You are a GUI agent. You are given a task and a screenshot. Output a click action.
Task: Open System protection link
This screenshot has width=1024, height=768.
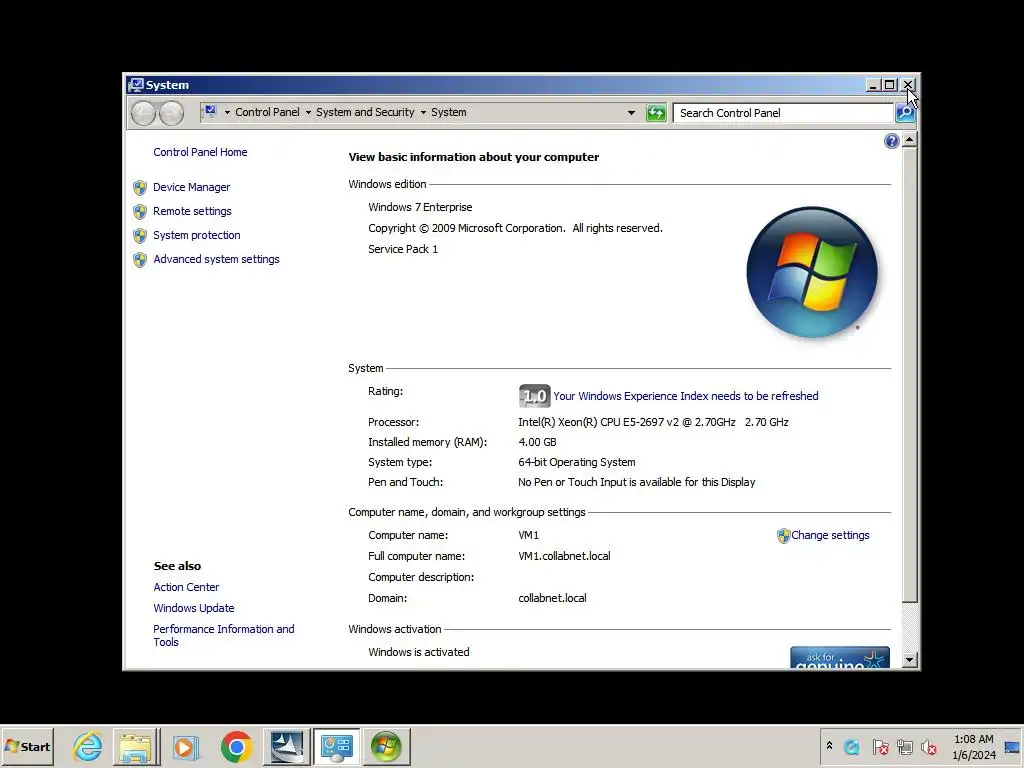tap(197, 235)
